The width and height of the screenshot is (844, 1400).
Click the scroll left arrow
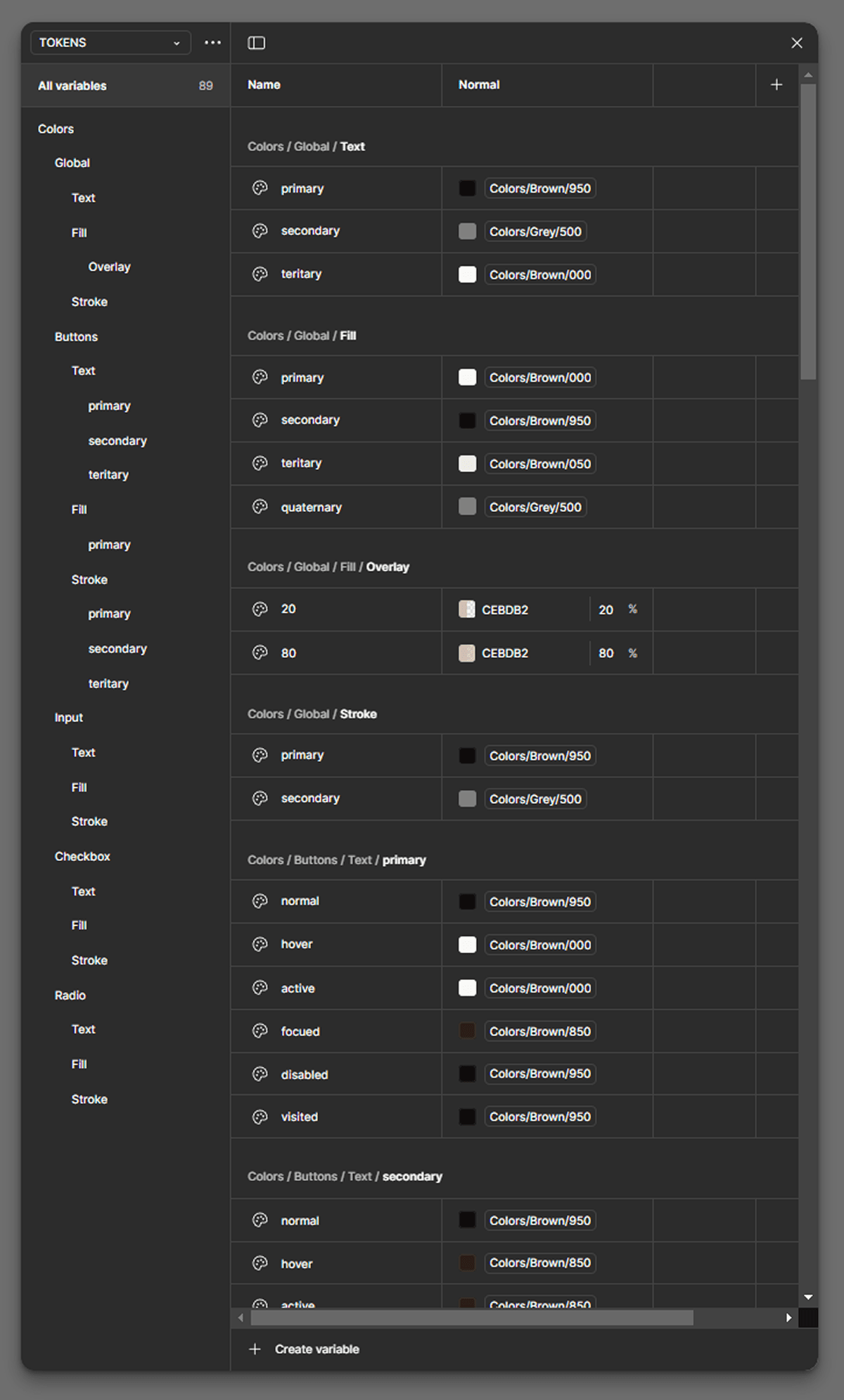coord(241,1318)
